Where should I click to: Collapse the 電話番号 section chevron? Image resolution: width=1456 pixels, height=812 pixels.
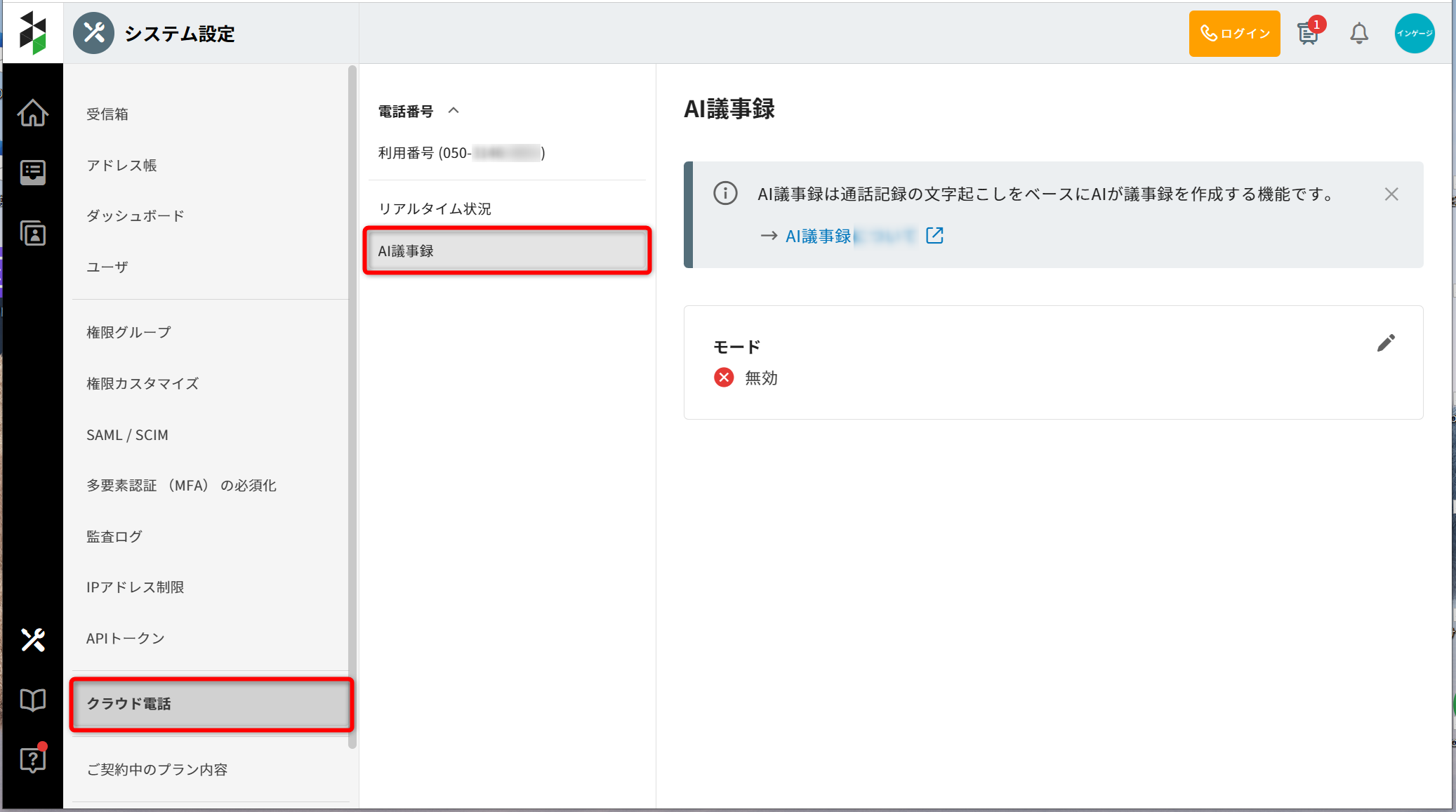coord(454,110)
